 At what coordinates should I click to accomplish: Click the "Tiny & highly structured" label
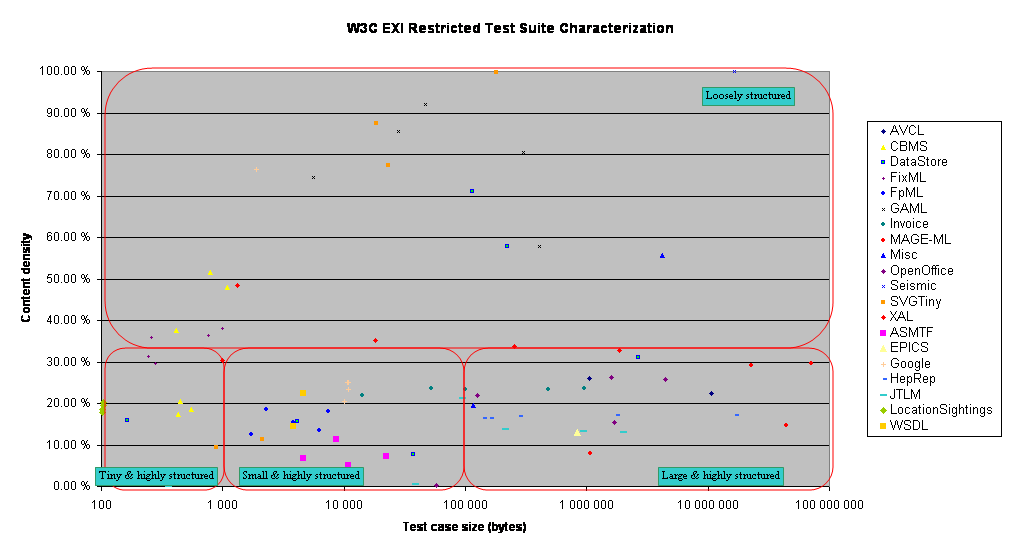pos(156,476)
